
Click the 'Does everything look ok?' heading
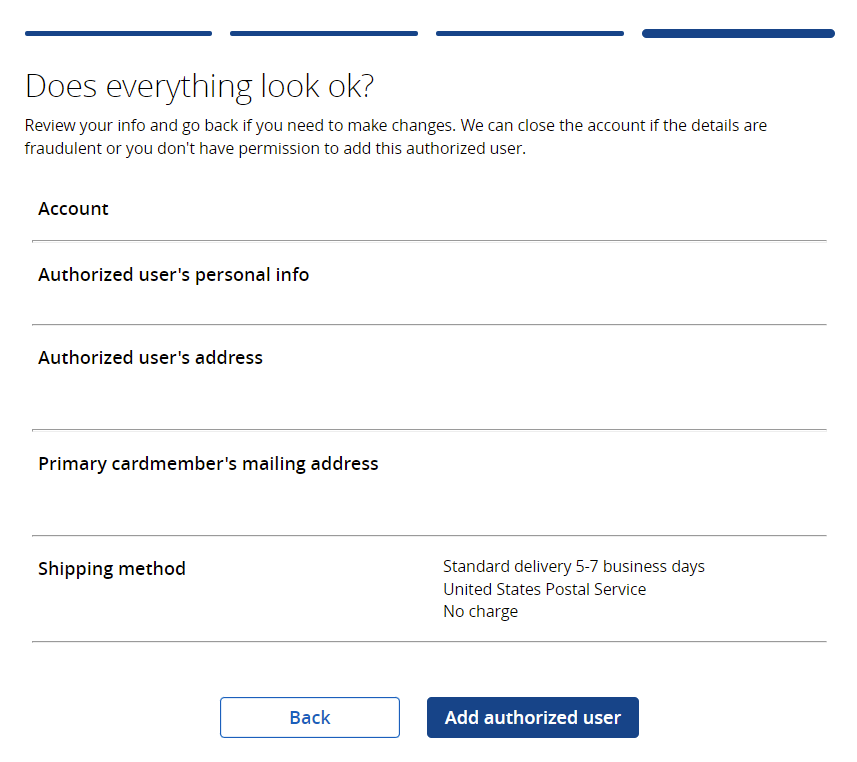tap(199, 86)
